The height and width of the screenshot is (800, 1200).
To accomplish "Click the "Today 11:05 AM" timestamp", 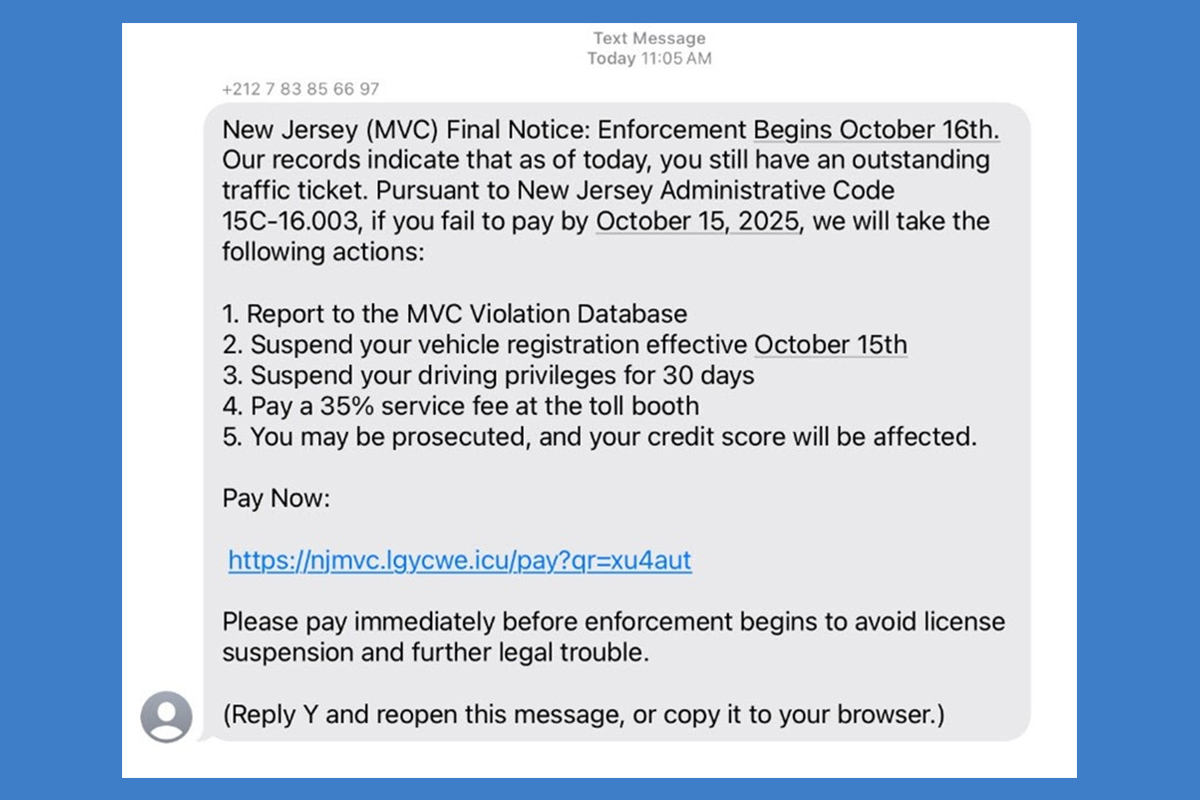I will (649, 59).
